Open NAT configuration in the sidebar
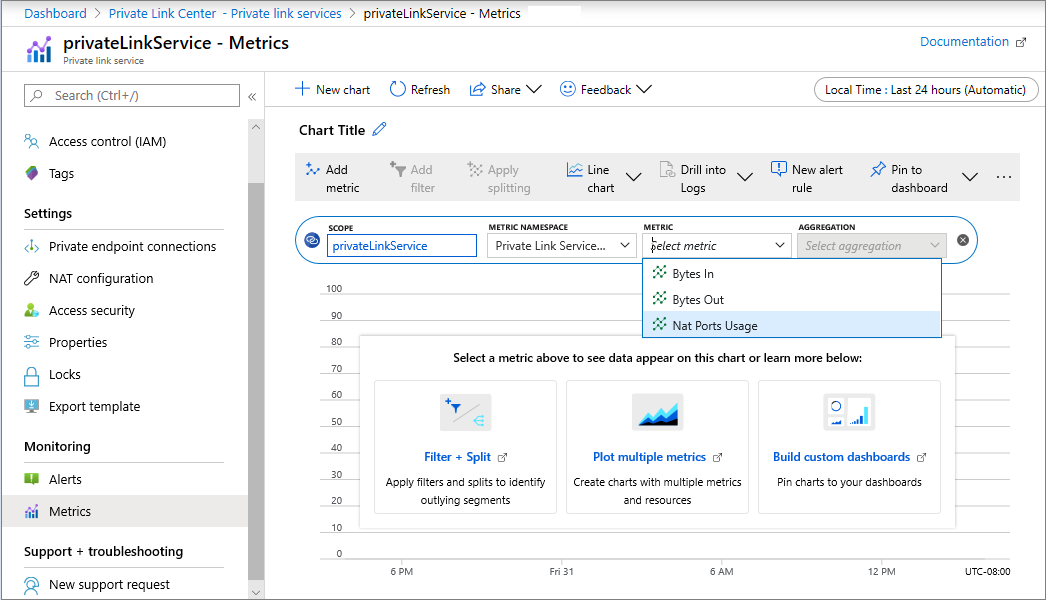1046x600 pixels. point(101,278)
